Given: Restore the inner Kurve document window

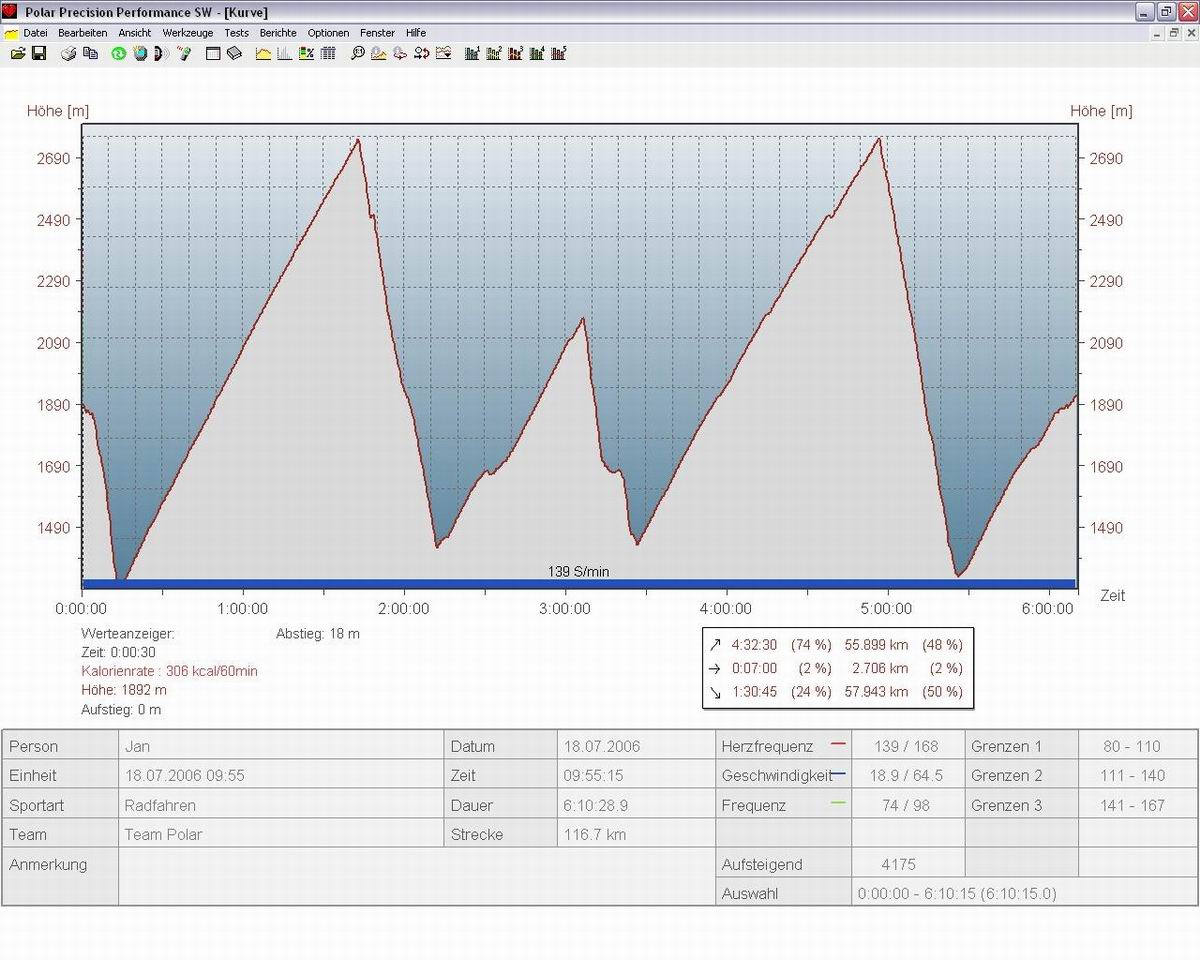Looking at the screenshot, I should tap(1173, 33).
